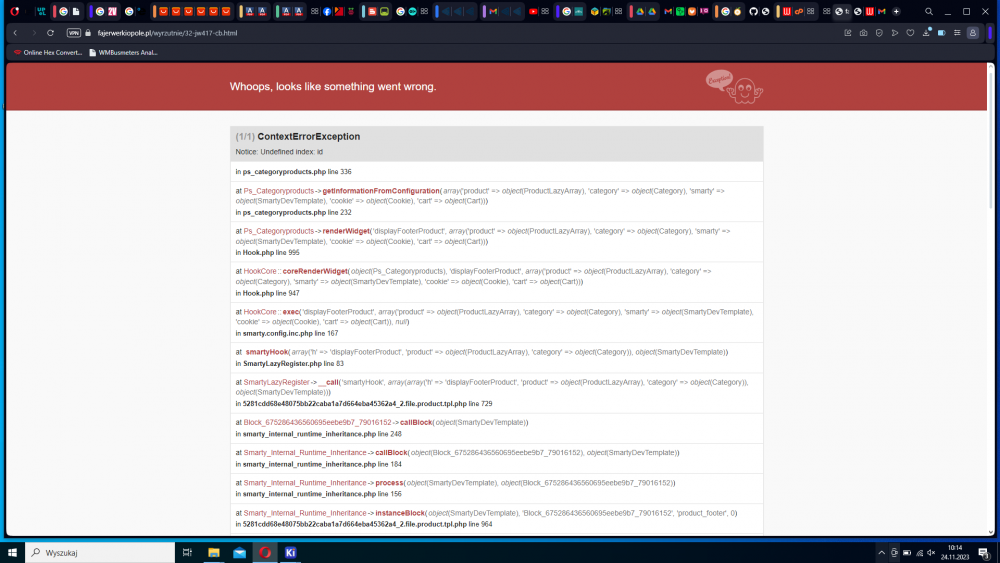Click the instanceBlock method link

(x=400, y=513)
